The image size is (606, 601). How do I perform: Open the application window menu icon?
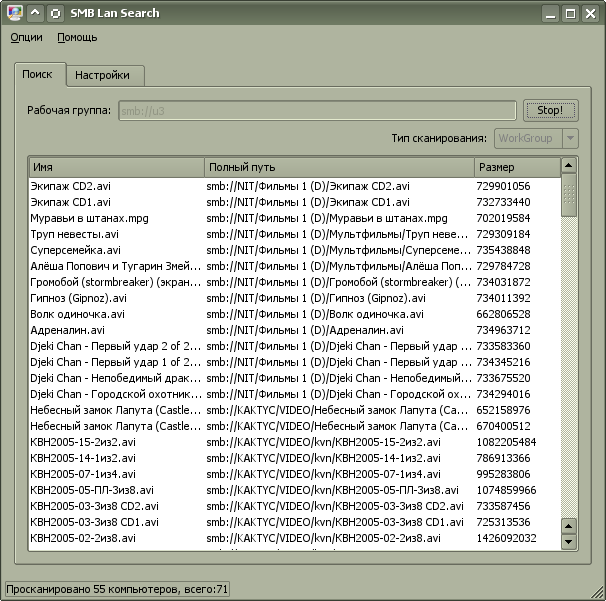pyautogui.click(x=14, y=13)
